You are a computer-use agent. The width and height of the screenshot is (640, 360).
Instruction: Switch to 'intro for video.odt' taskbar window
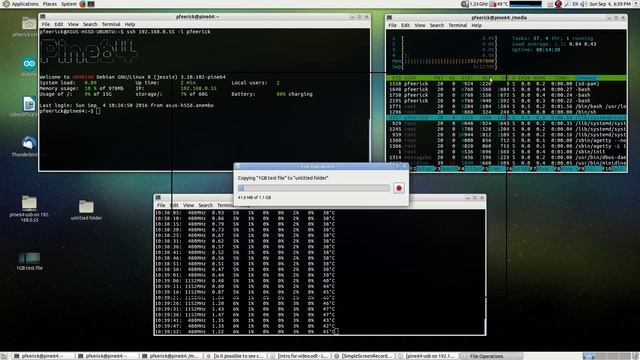[x=299, y=356]
